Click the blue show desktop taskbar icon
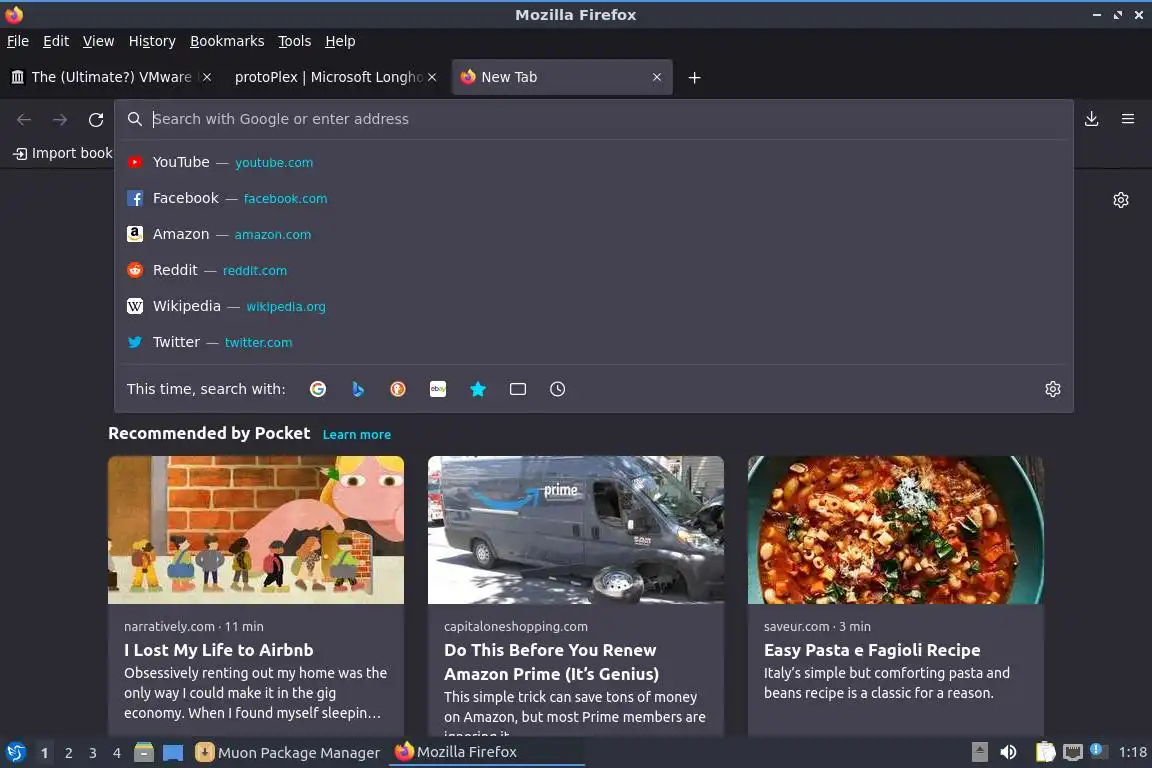This screenshot has height=768, width=1152. point(173,753)
